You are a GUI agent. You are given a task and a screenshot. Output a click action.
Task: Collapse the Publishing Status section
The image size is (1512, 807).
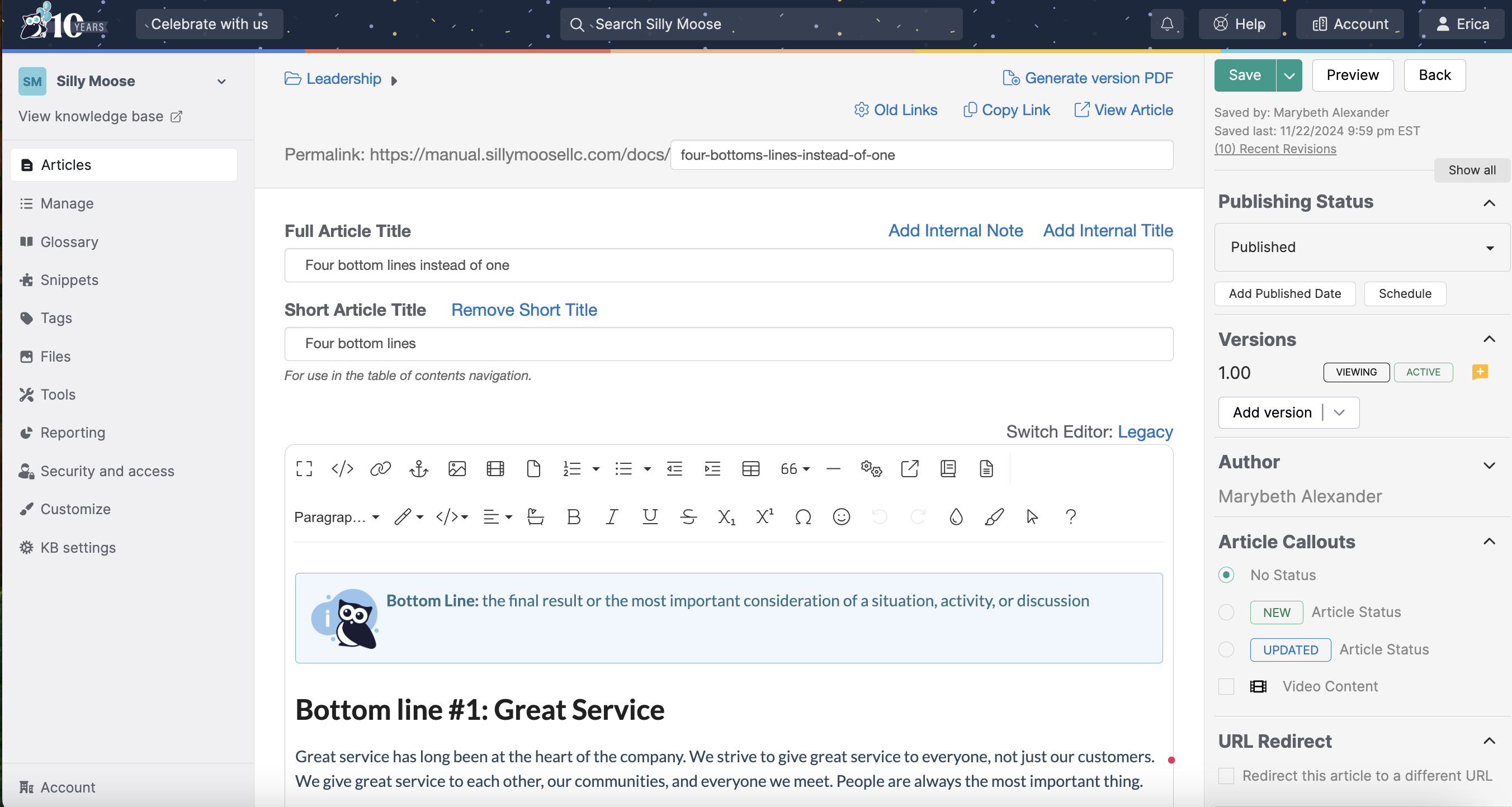(x=1490, y=203)
